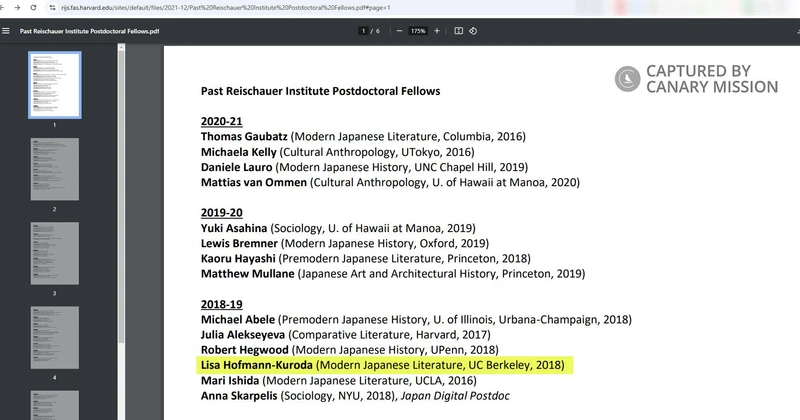Click the zoom out minus button
This screenshot has height=420, width=800.
click(400, 31)
